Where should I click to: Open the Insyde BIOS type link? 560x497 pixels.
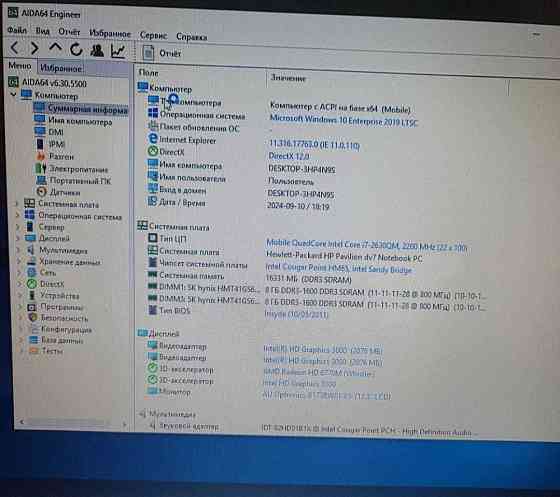(296, 314)
